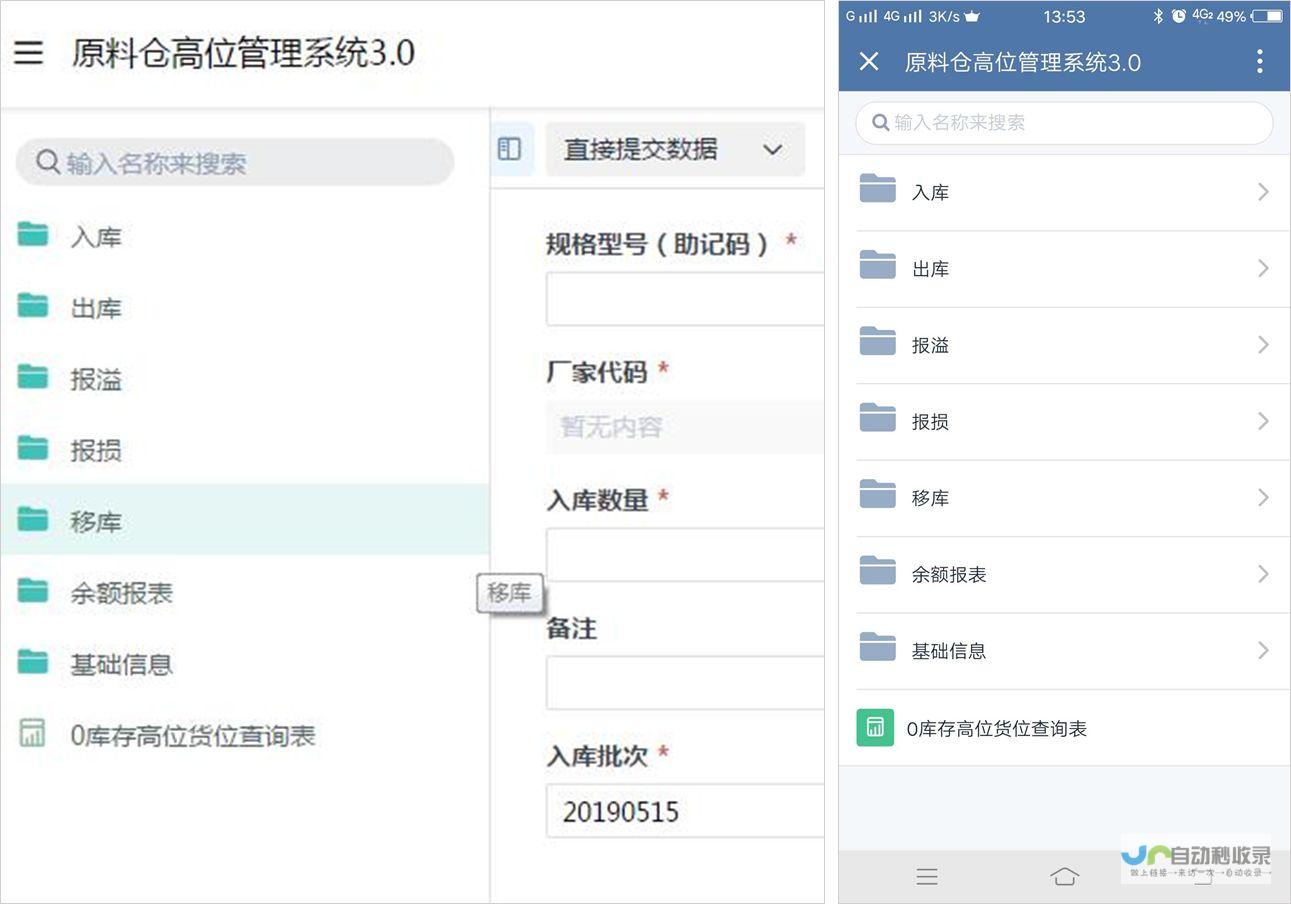1291x904 pixels.
Task: Click the mobile 基础信息 folder icon
Action: (x=878, y=647)
